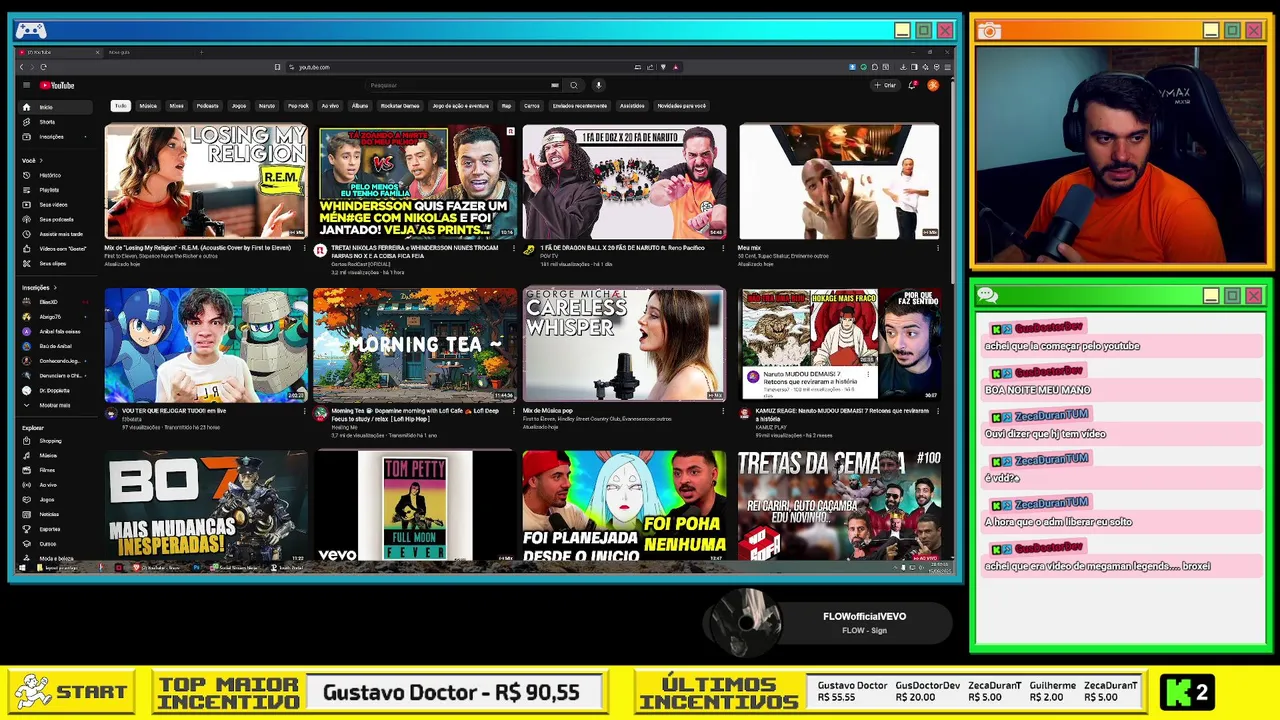Open a new browser tab
The image size is (1280, 720).
(x=201, y=52)
